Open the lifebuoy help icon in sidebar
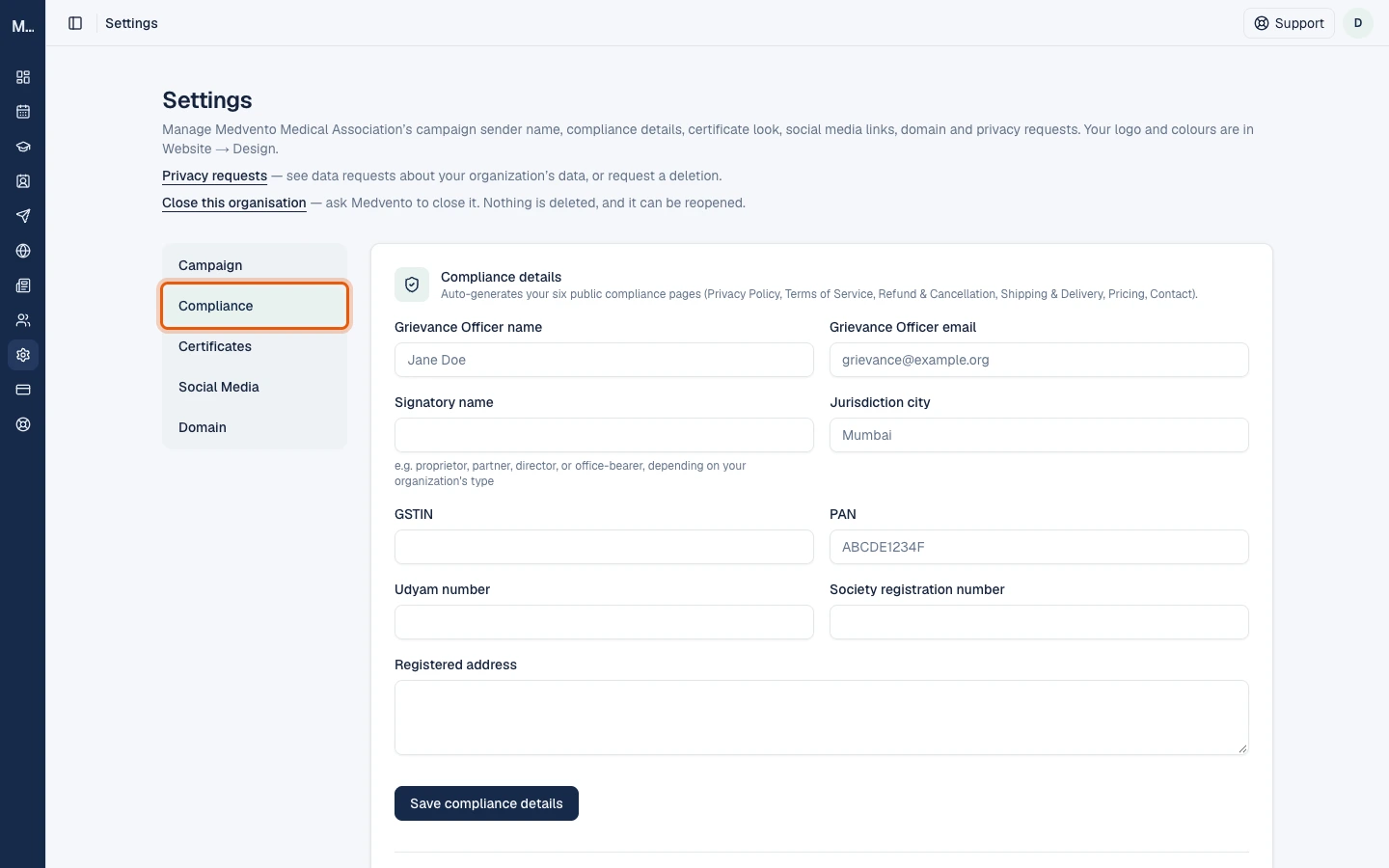 (x=23, y=424)
